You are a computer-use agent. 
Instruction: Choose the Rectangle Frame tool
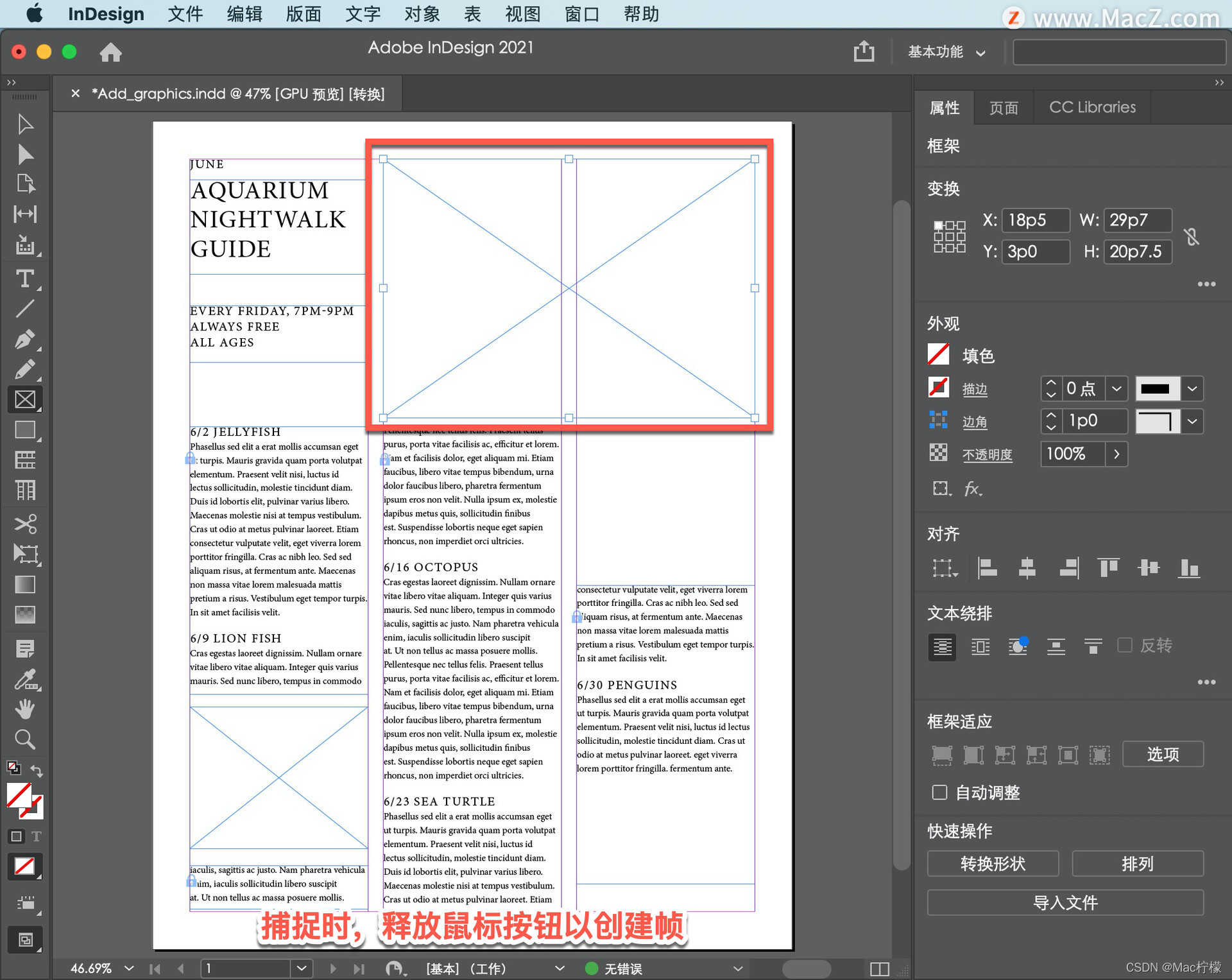(x=24, y=399)
